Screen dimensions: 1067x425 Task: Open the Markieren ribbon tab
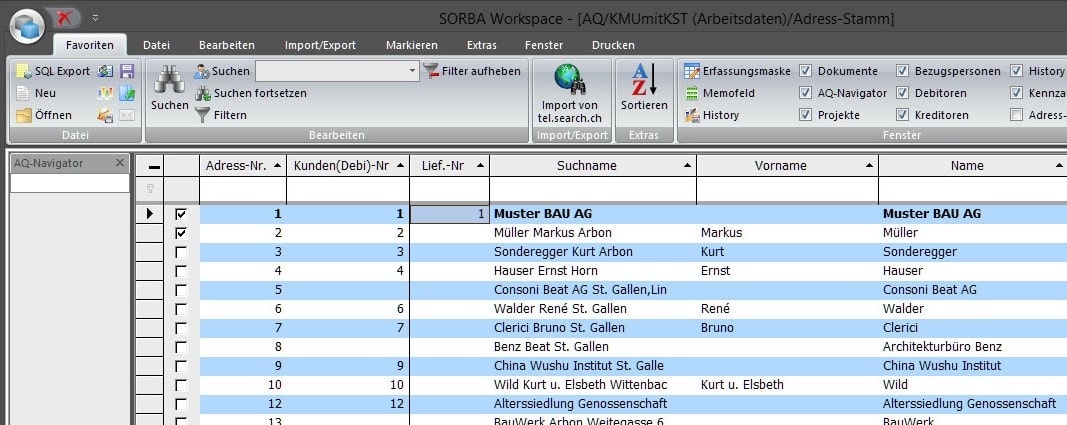click(412, 46)
